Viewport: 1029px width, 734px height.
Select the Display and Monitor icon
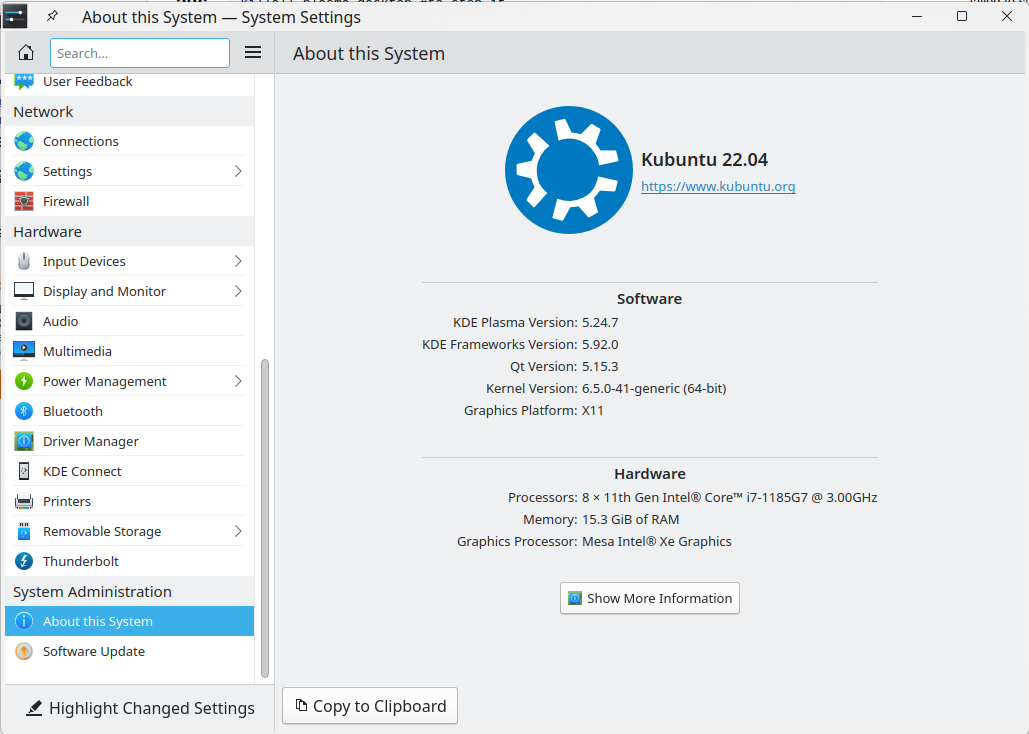[x=24, y=291]
